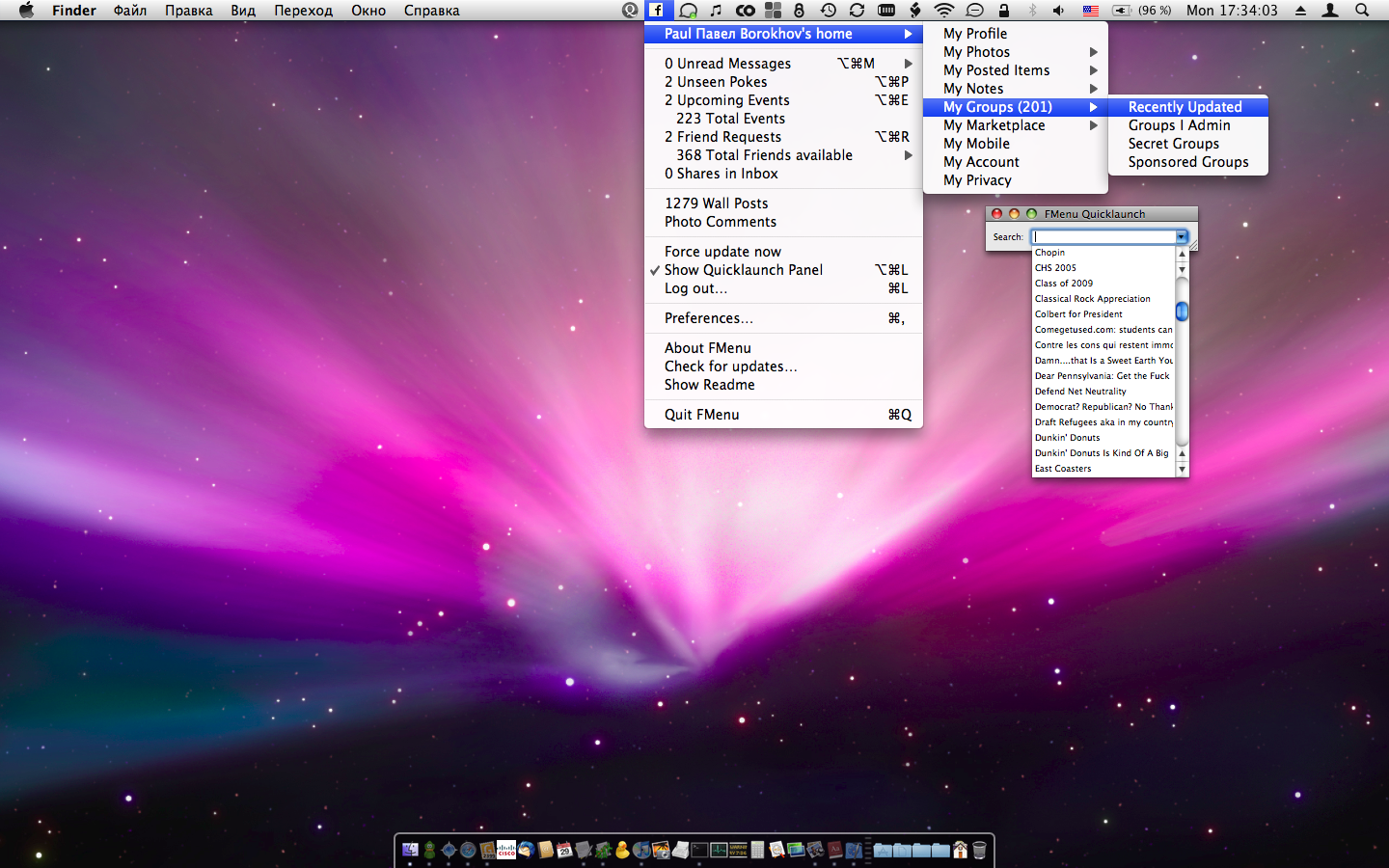Open the fast user switching silhouette icon

coord(1330,11)
